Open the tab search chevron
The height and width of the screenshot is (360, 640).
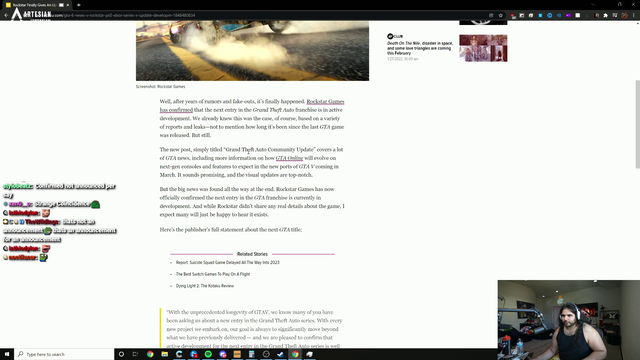[593, 4]
